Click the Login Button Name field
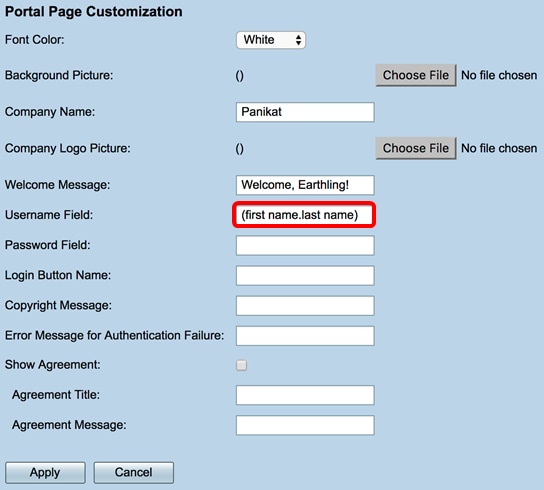Image resolution: width=544 pixels, height=490 pixels. point(305,276)
